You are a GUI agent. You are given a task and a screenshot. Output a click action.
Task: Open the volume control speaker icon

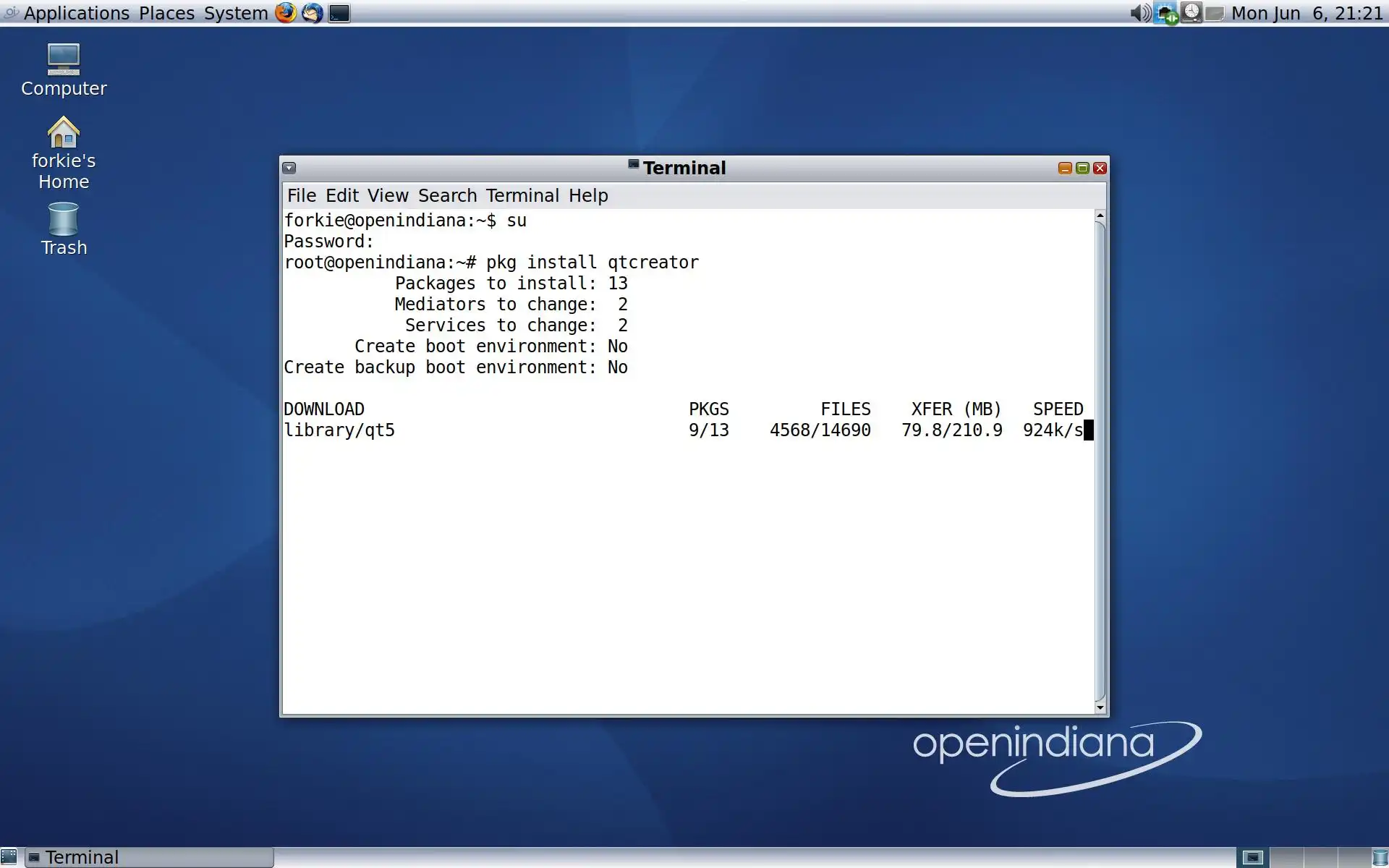pos(1140,13)
